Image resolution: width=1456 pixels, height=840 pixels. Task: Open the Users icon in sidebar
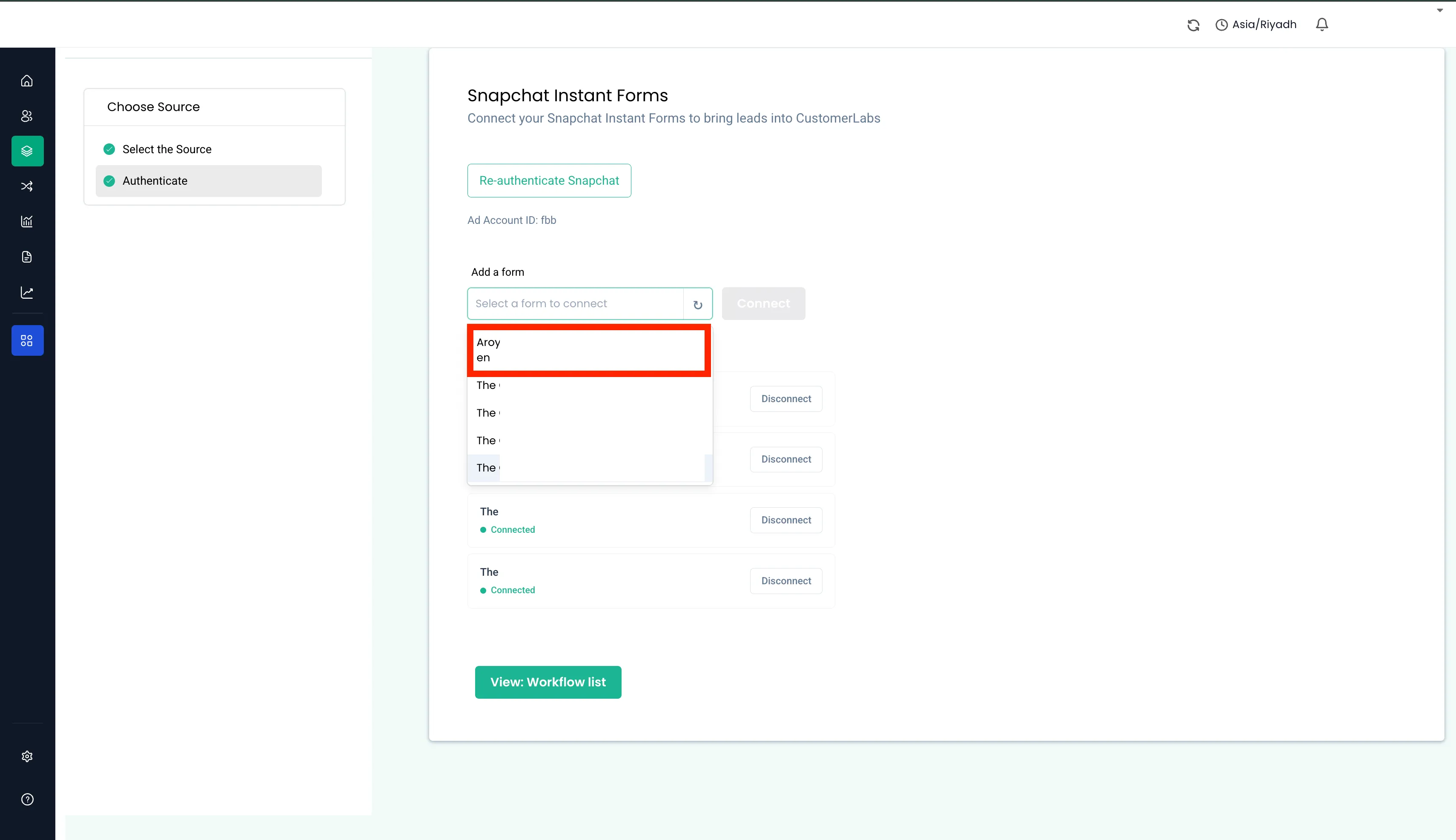coord(27,116)
